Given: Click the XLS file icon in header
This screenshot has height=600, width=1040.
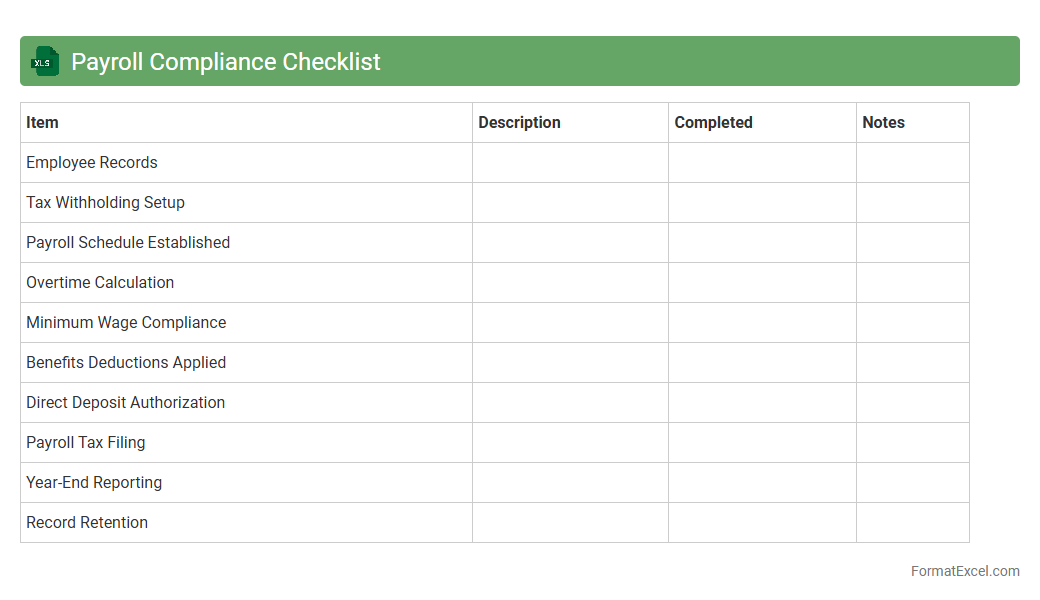Looking at the screenshot, I should click(44, 62).
